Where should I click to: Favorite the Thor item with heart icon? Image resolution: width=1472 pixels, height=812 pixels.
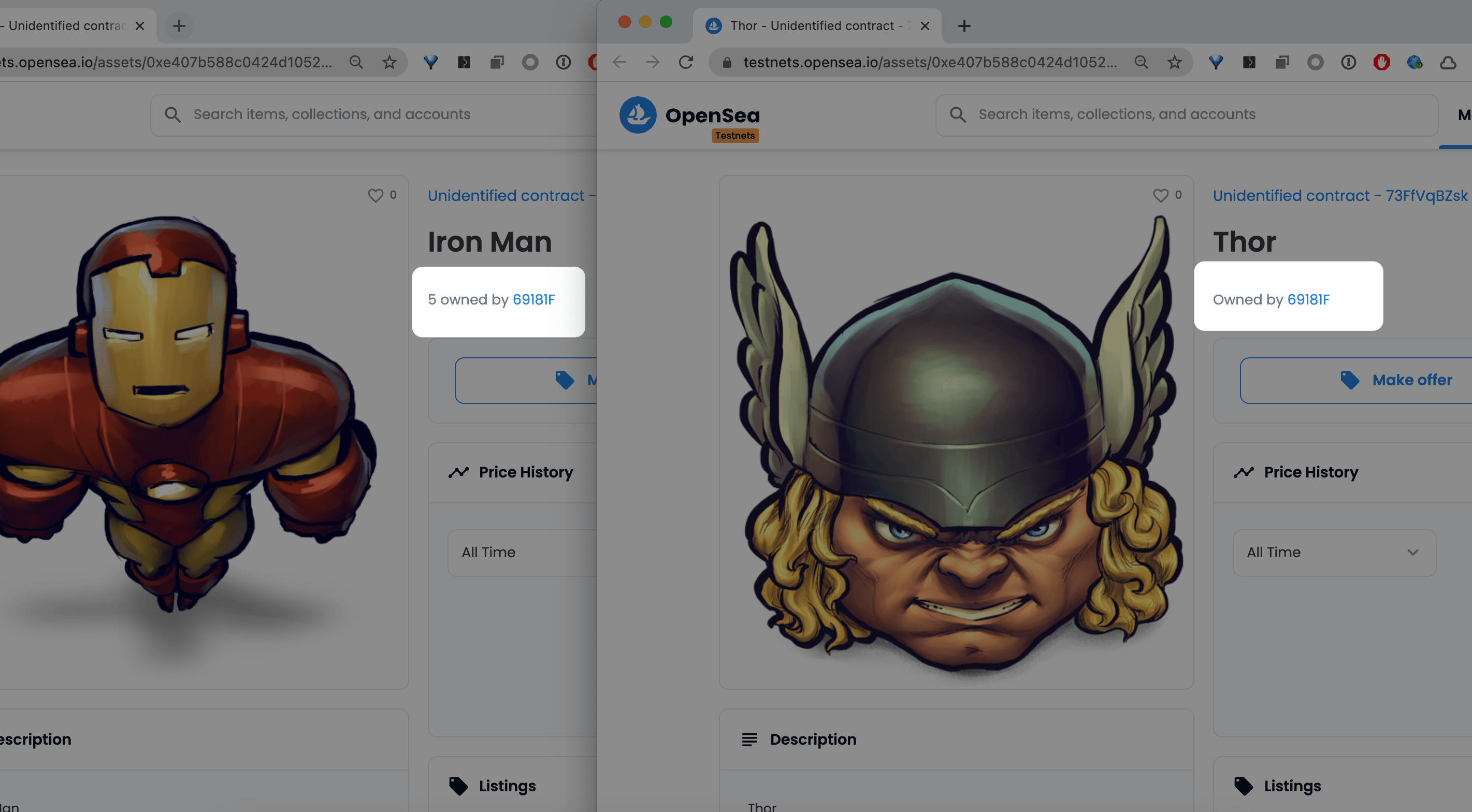tap(1160, 195)
